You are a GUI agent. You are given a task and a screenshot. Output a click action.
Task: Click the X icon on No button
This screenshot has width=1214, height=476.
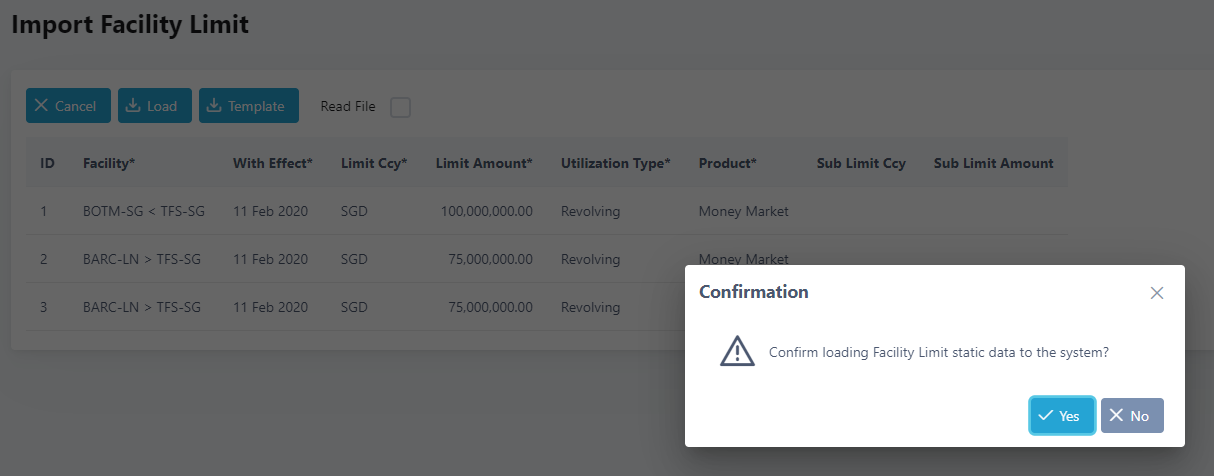coord(1116,415)
